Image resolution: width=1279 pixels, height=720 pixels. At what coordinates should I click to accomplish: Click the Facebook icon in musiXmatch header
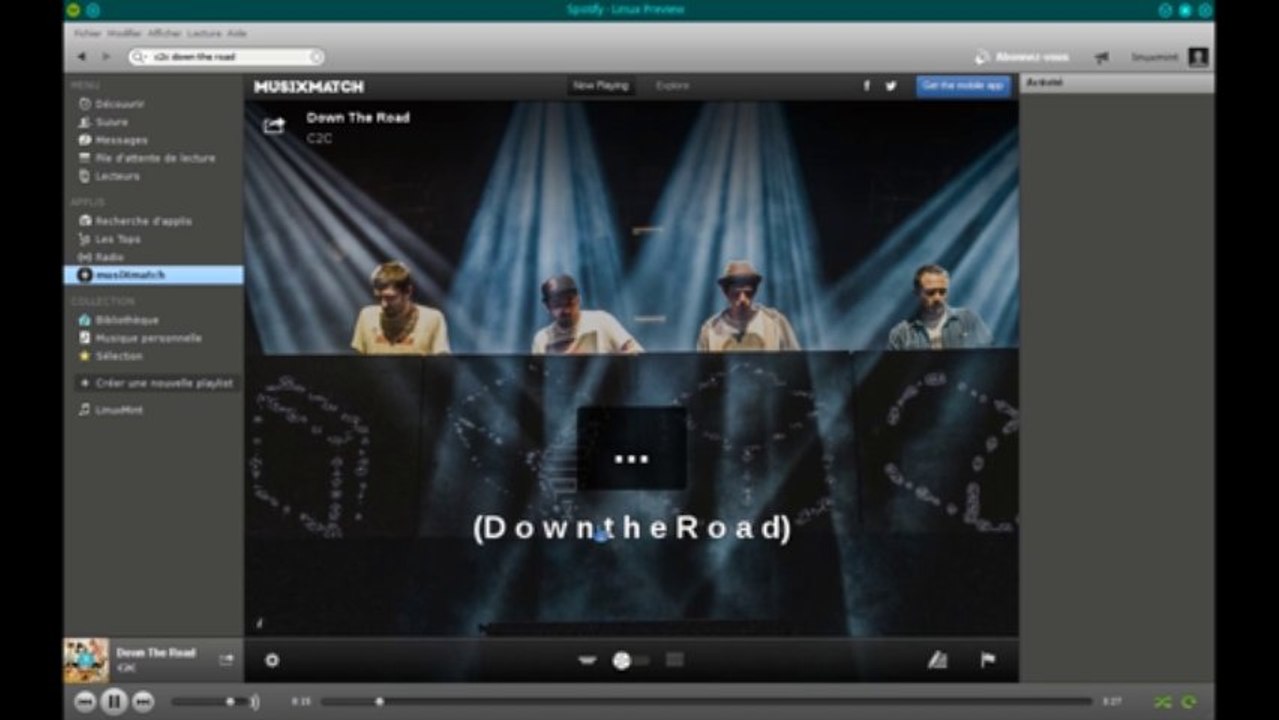867,86
